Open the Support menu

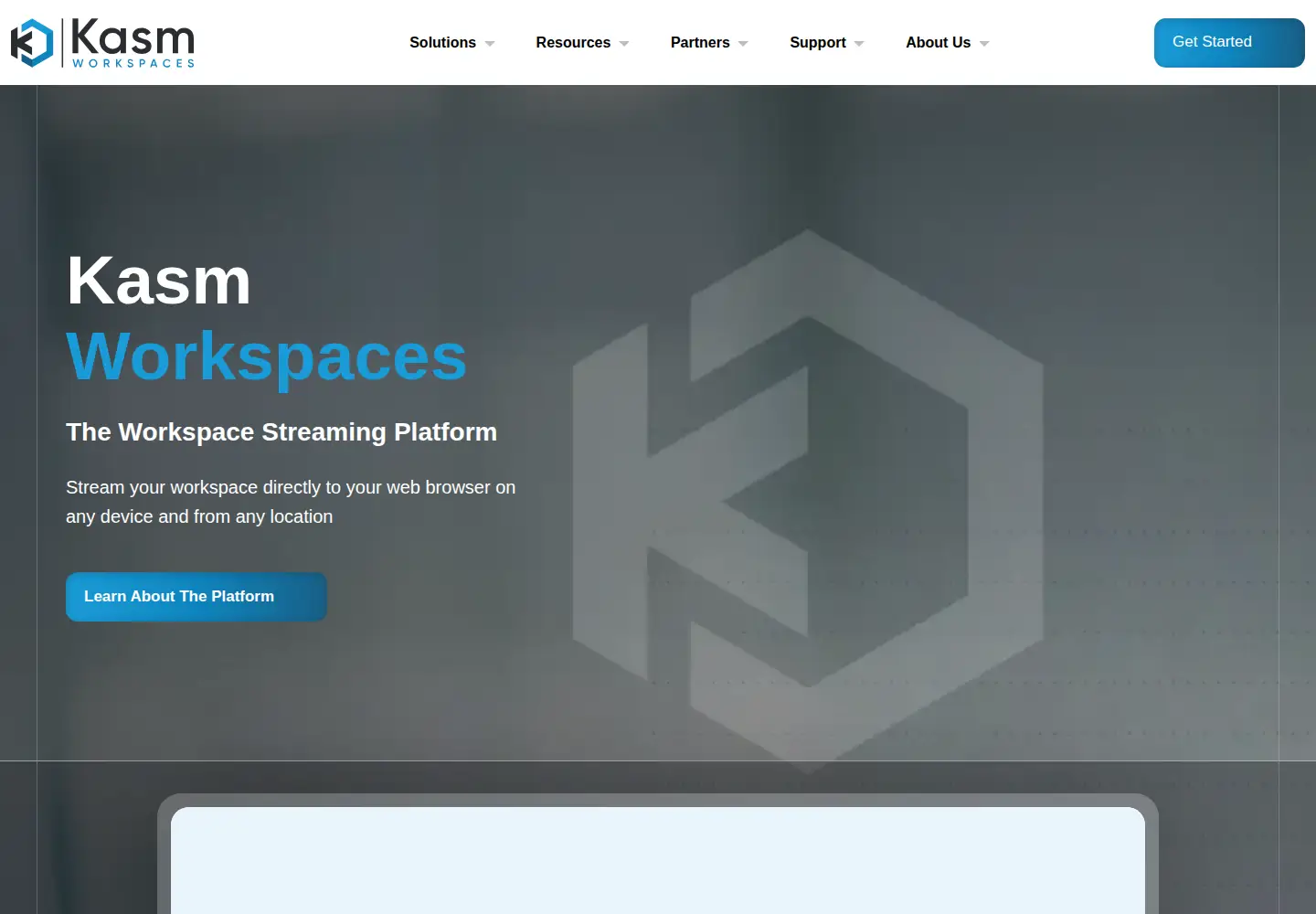coord(818,43)
